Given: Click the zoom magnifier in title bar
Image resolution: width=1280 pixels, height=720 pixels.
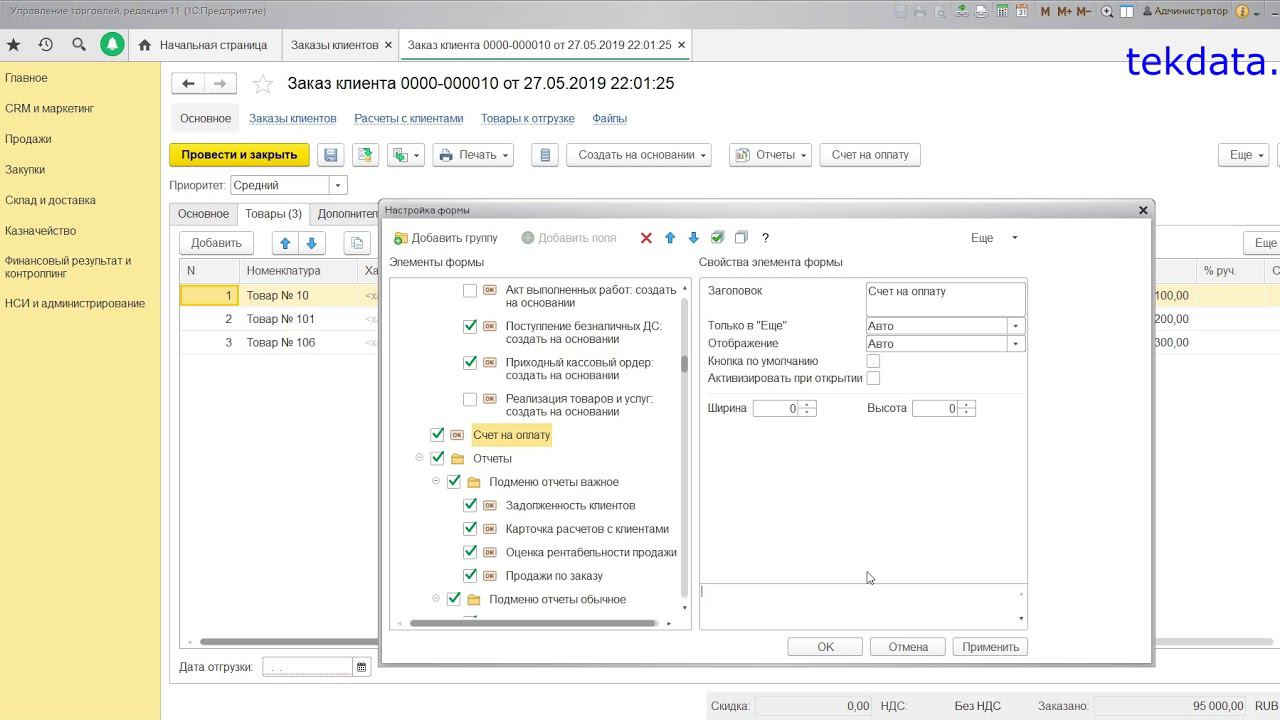Looking at the screenshot, I should pos(1107,11).
